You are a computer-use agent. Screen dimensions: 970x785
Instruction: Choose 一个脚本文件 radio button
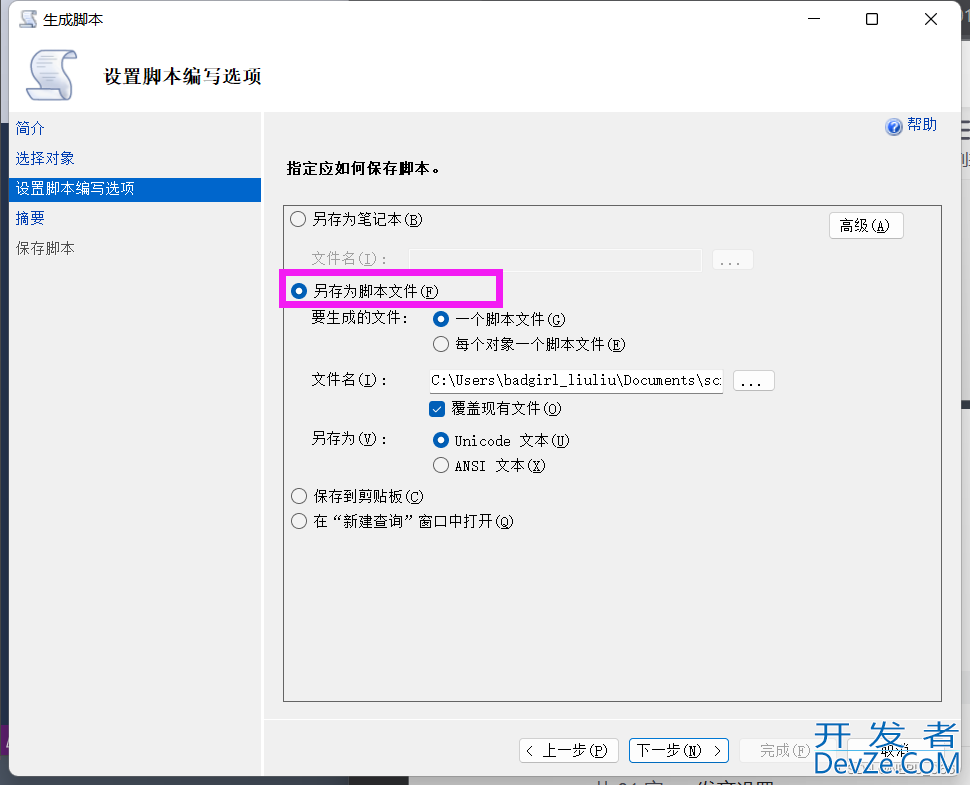pos(440,319)
